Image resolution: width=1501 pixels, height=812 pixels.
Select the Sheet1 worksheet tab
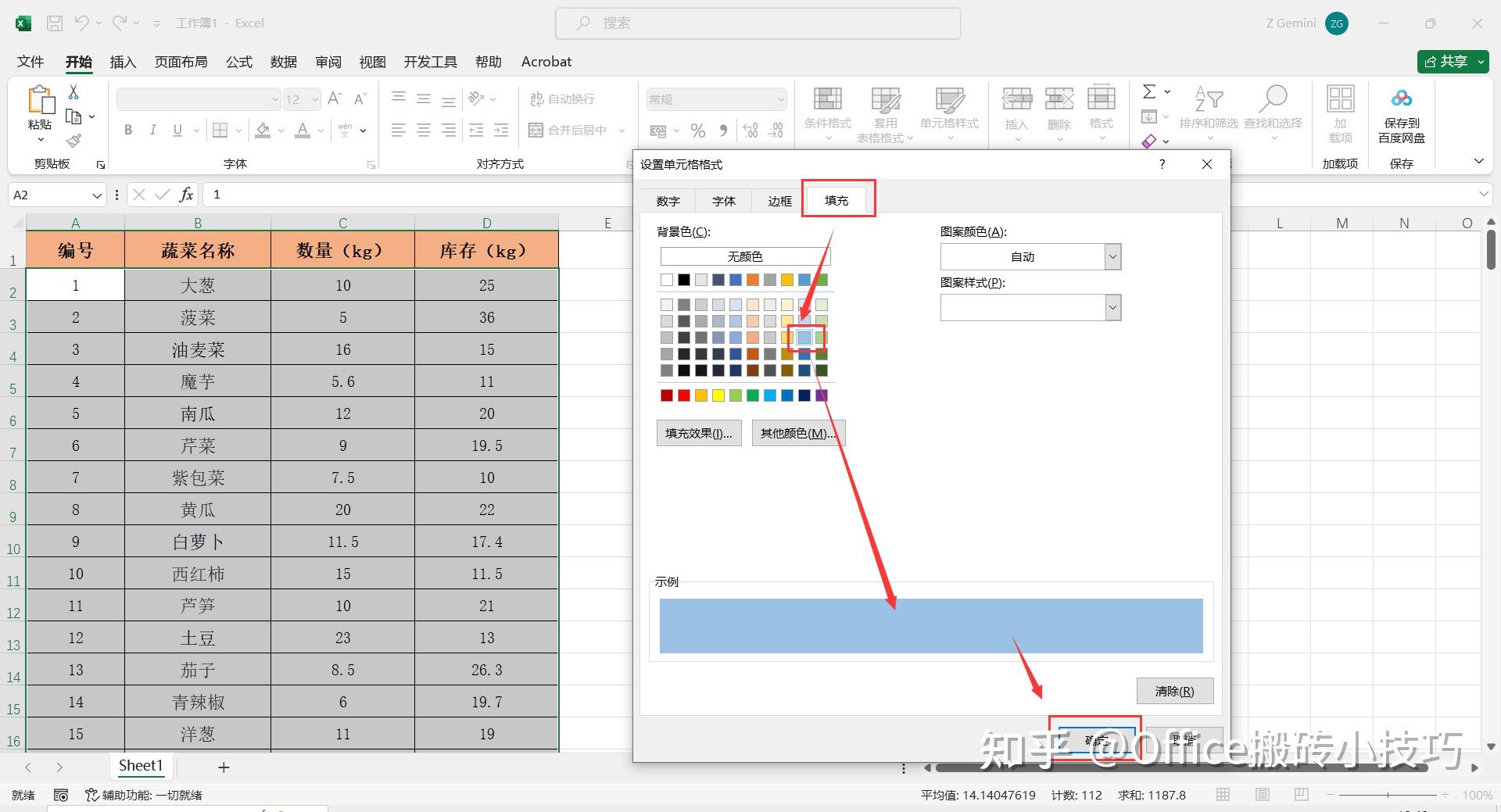[141, 766]
